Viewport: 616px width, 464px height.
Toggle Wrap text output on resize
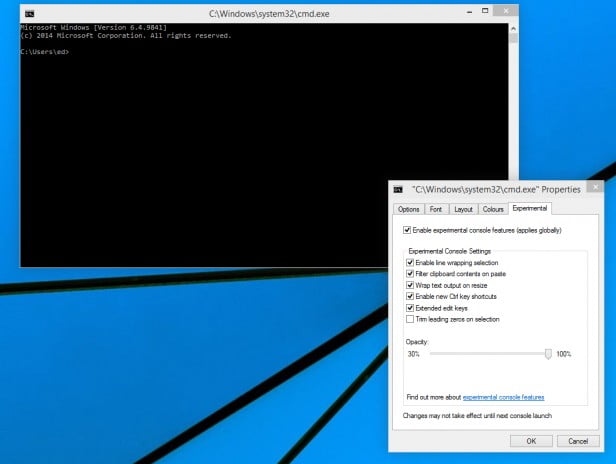click(x=411, y=285)
